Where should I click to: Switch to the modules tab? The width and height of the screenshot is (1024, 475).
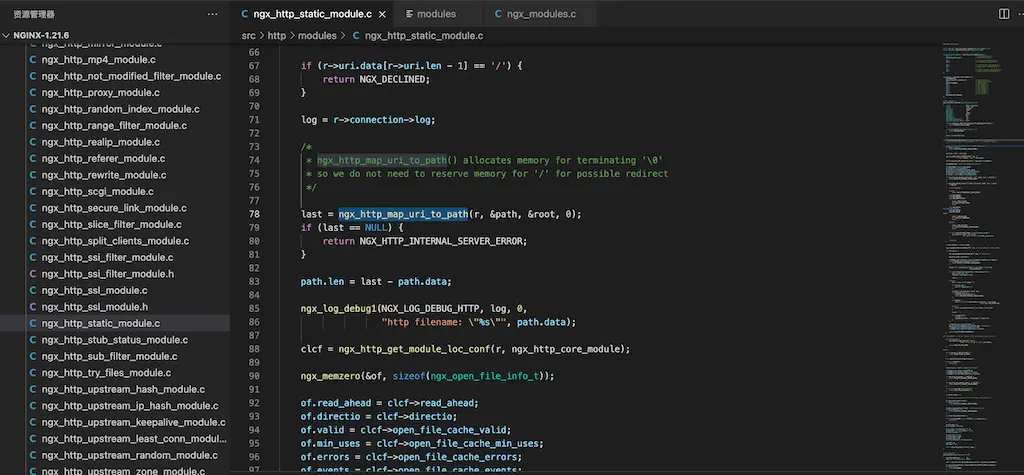pos(436,14)
